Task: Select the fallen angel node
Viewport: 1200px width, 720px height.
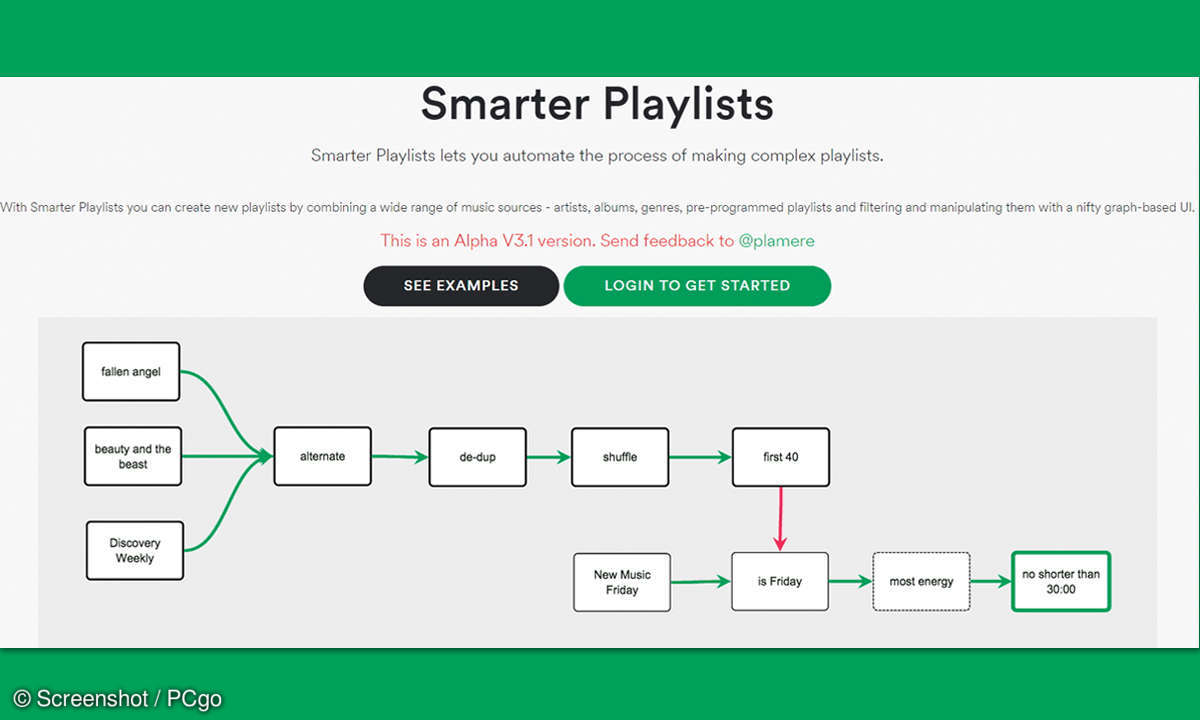Action: [x=131, y=372]
